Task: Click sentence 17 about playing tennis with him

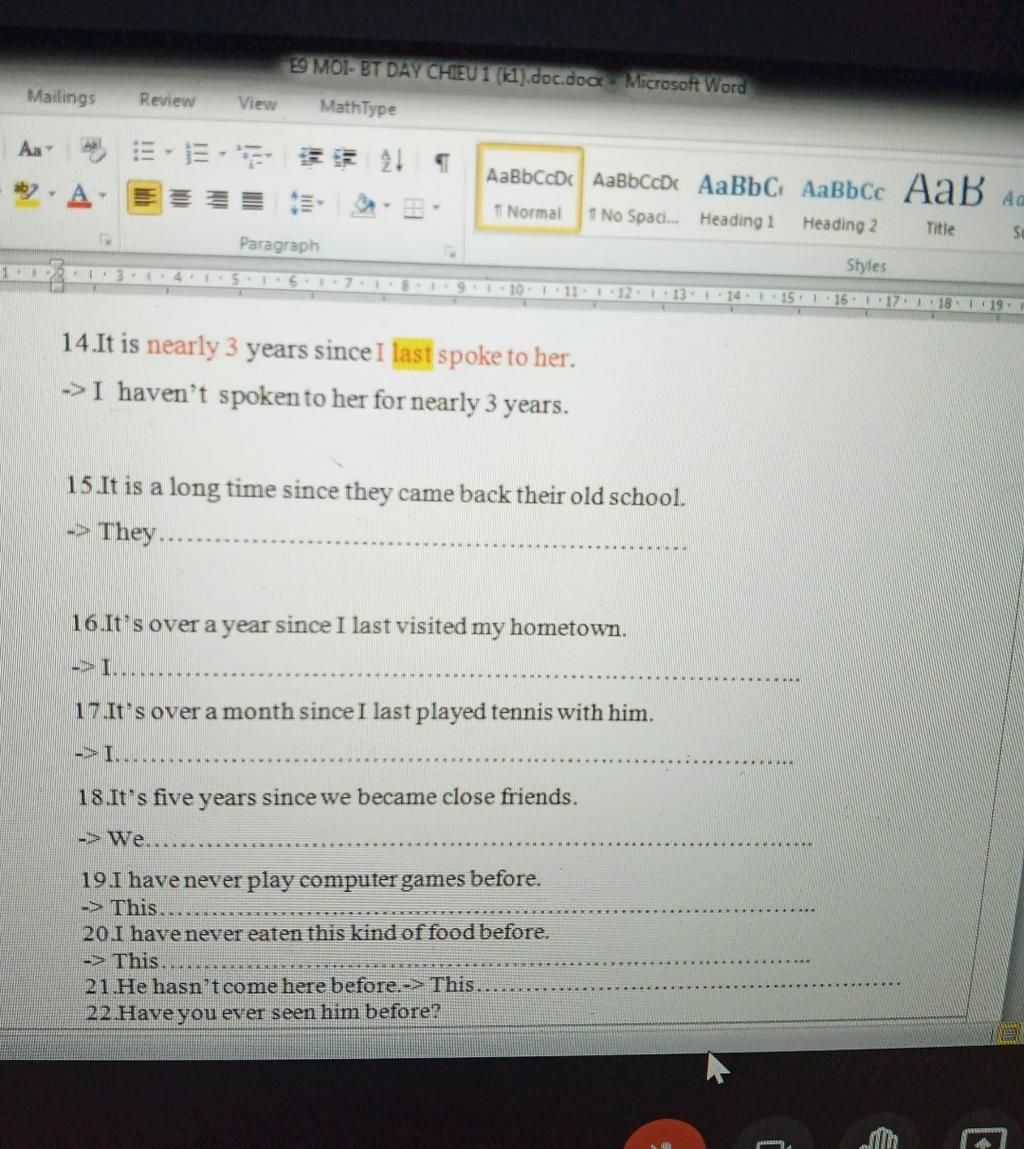Action: tap(364, 711)
